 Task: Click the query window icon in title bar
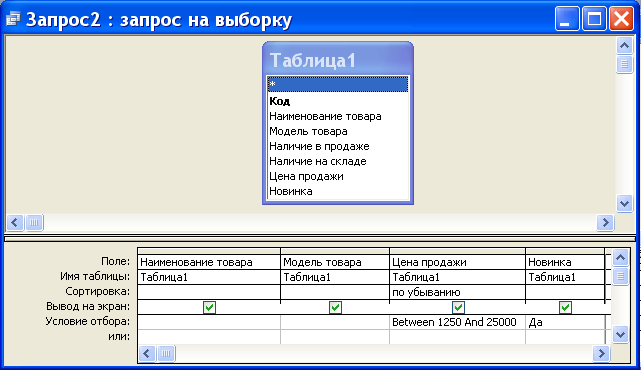point(13,19)
